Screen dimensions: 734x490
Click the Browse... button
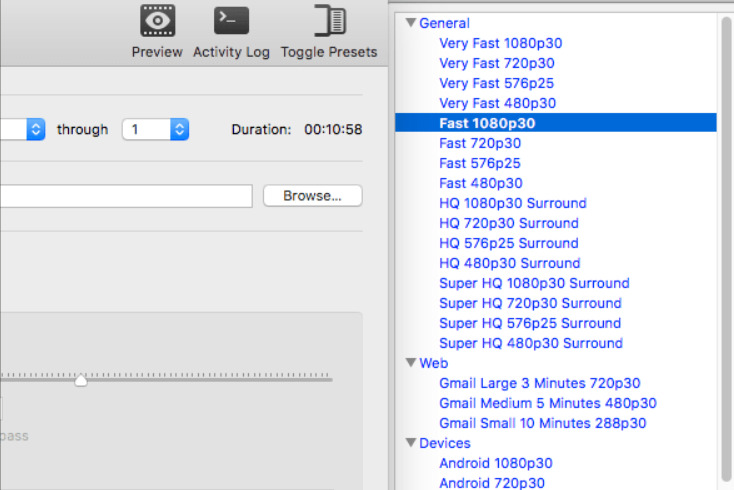pyautogui.click(x=312, y=196)
